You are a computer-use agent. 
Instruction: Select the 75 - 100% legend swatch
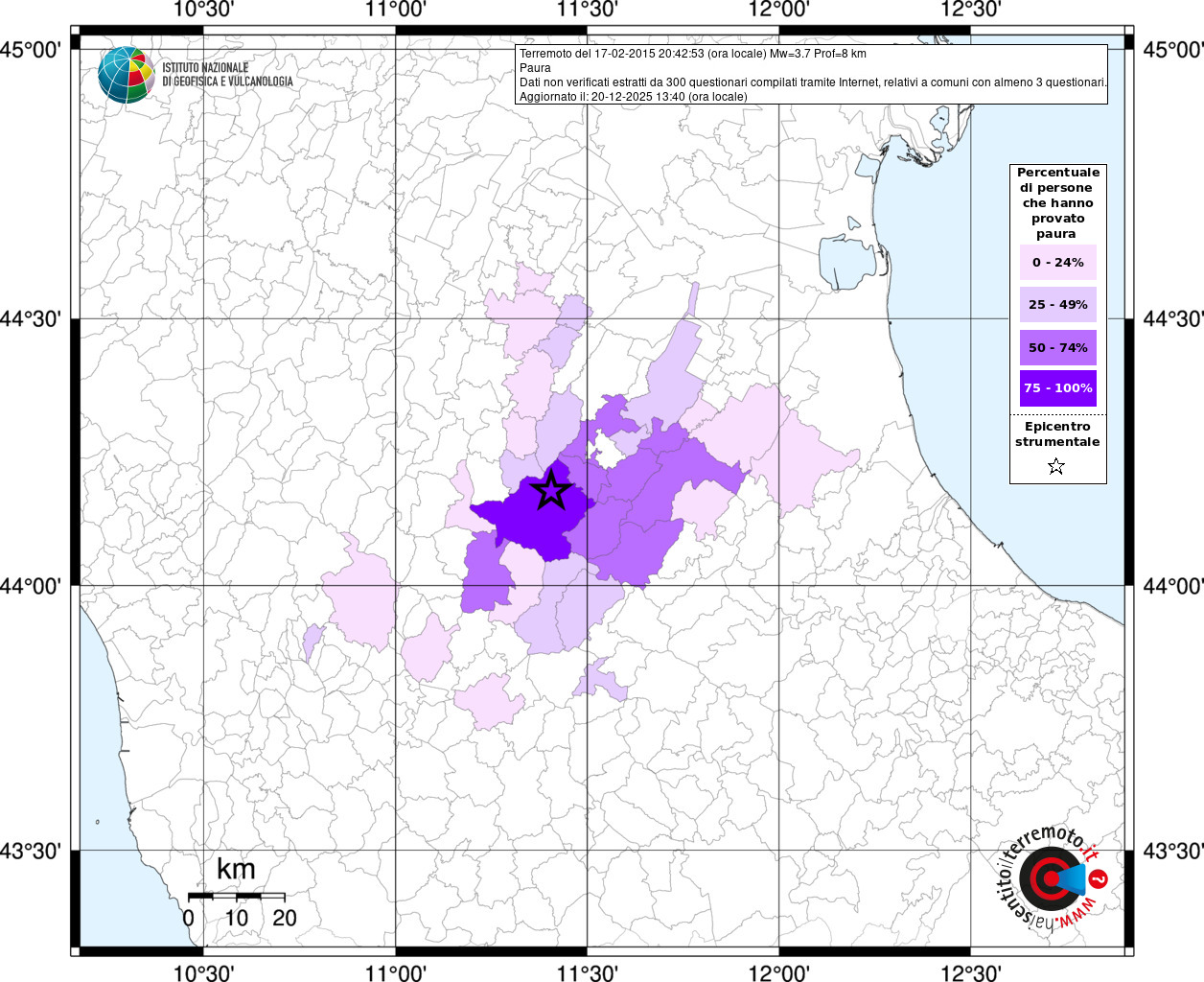pos(1057,388)
